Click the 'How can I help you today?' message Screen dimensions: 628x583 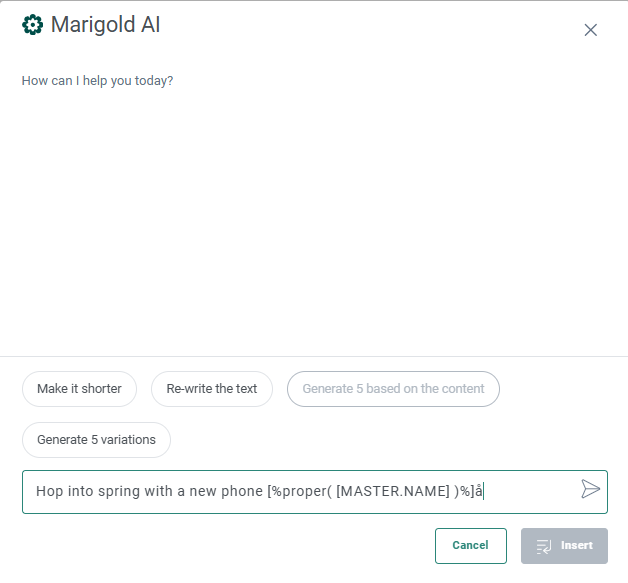click(97, 80)
